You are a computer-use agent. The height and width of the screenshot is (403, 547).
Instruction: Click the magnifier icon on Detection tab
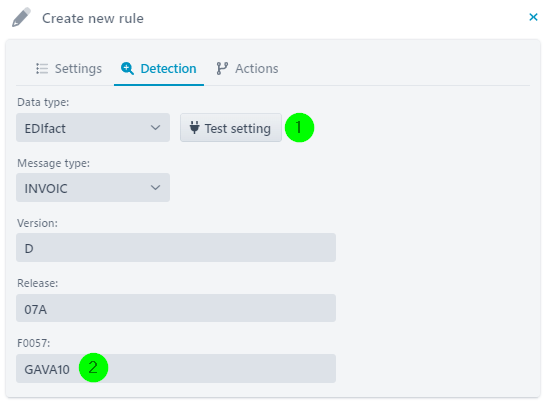coord(127,68)
